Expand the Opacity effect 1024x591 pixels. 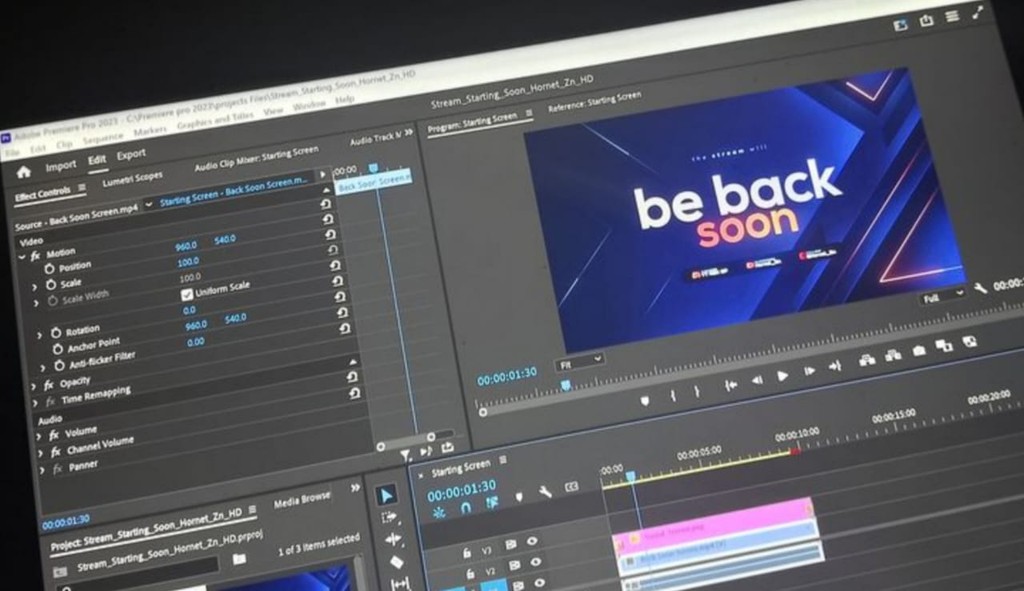pyautogui.click(x=33, y=387)
